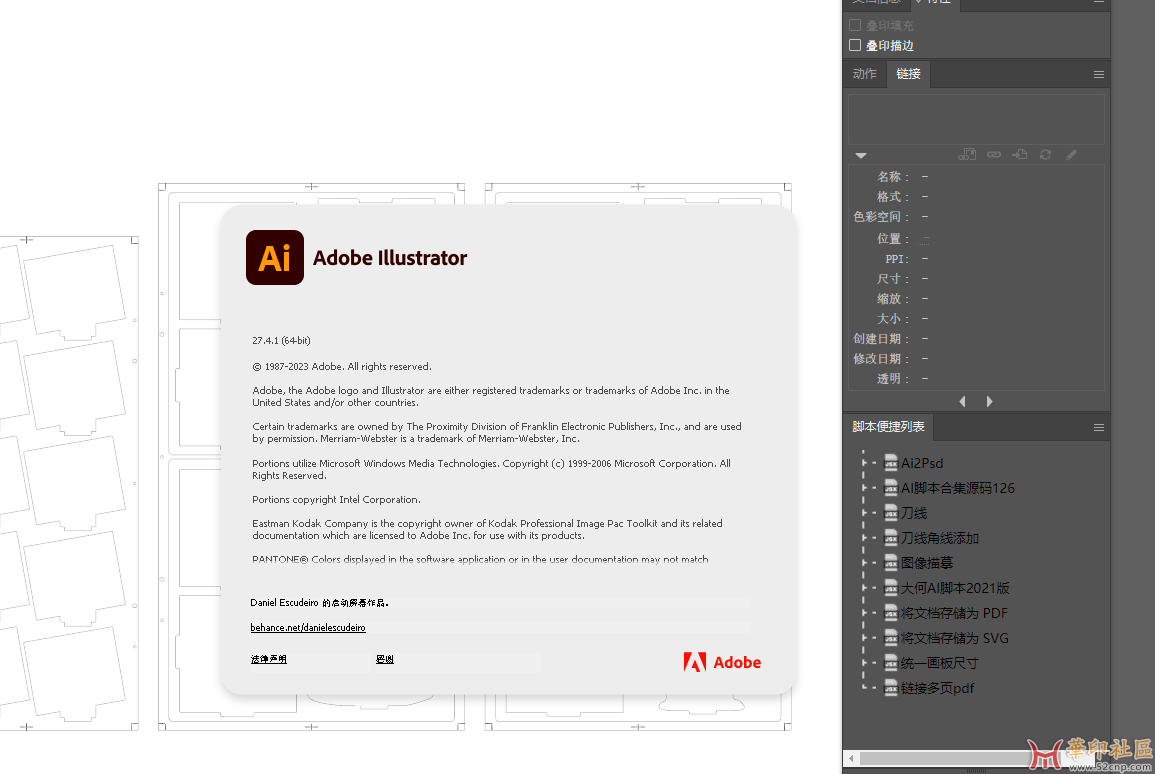Image resolution: width=1155 pixels, height=774 pixels.
Task: Click the Portions copyright Intel Corporation line
Action: (337, 499)
